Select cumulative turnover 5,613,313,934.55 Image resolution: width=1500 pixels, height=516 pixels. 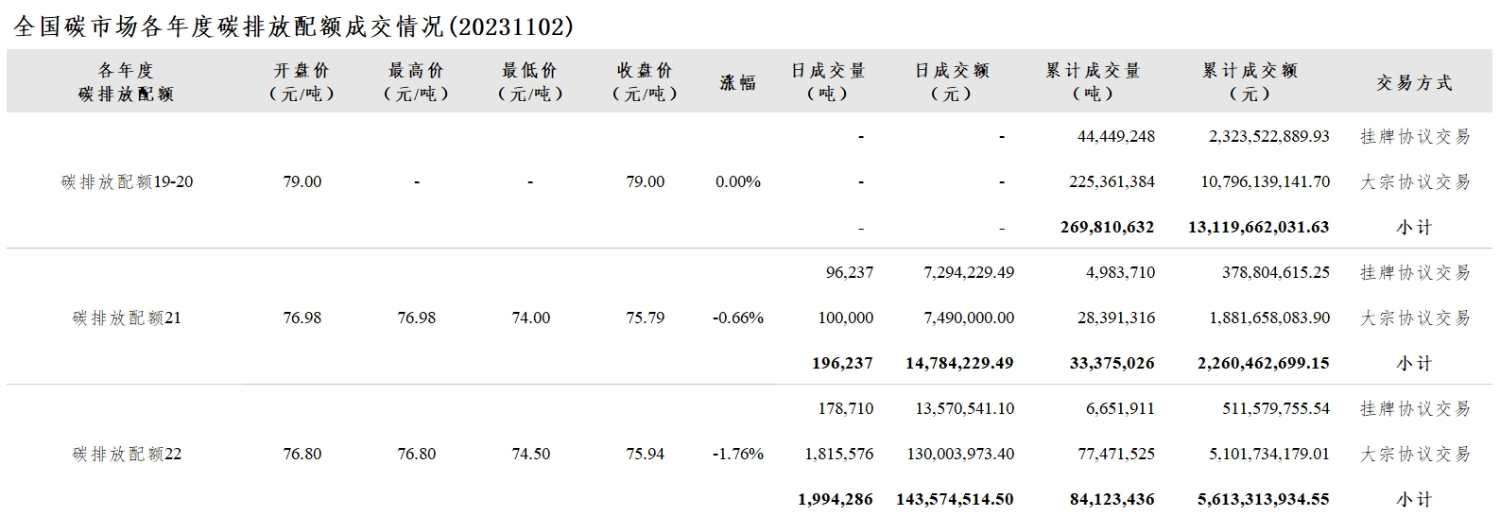click(1263, 499)
